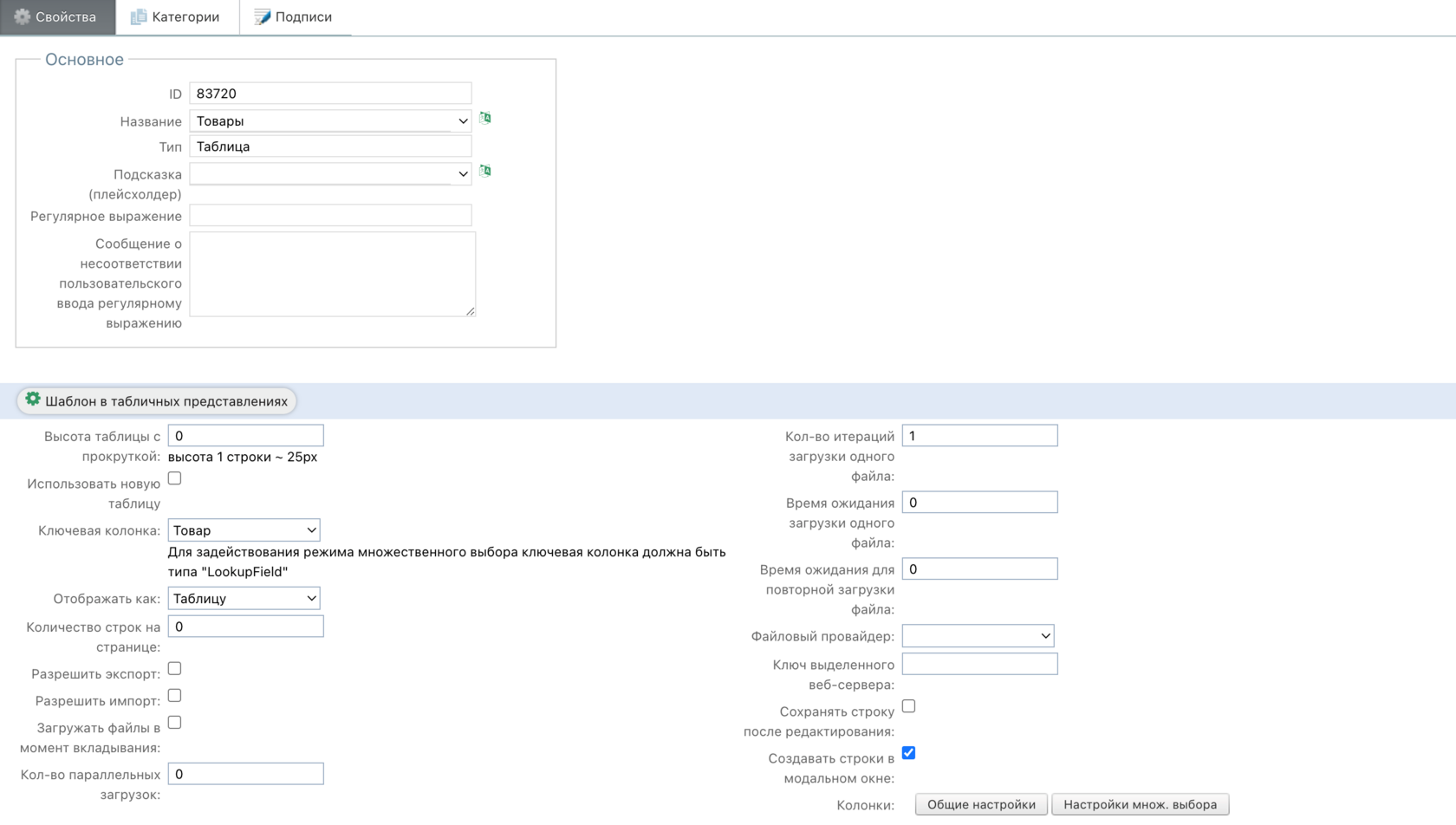
Task: Toggle Использовать новую таблицу checkbox
Action: [175, 478]
